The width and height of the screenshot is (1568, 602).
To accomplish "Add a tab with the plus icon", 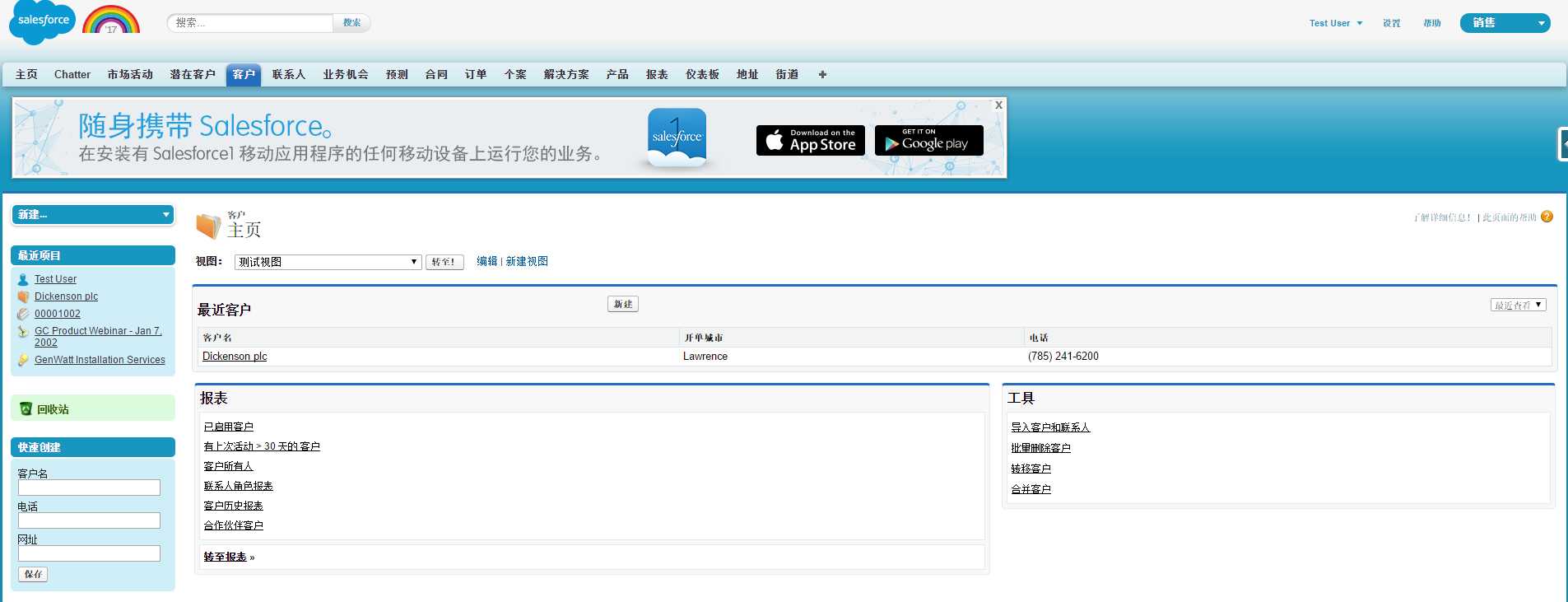I will click(822, 74).
